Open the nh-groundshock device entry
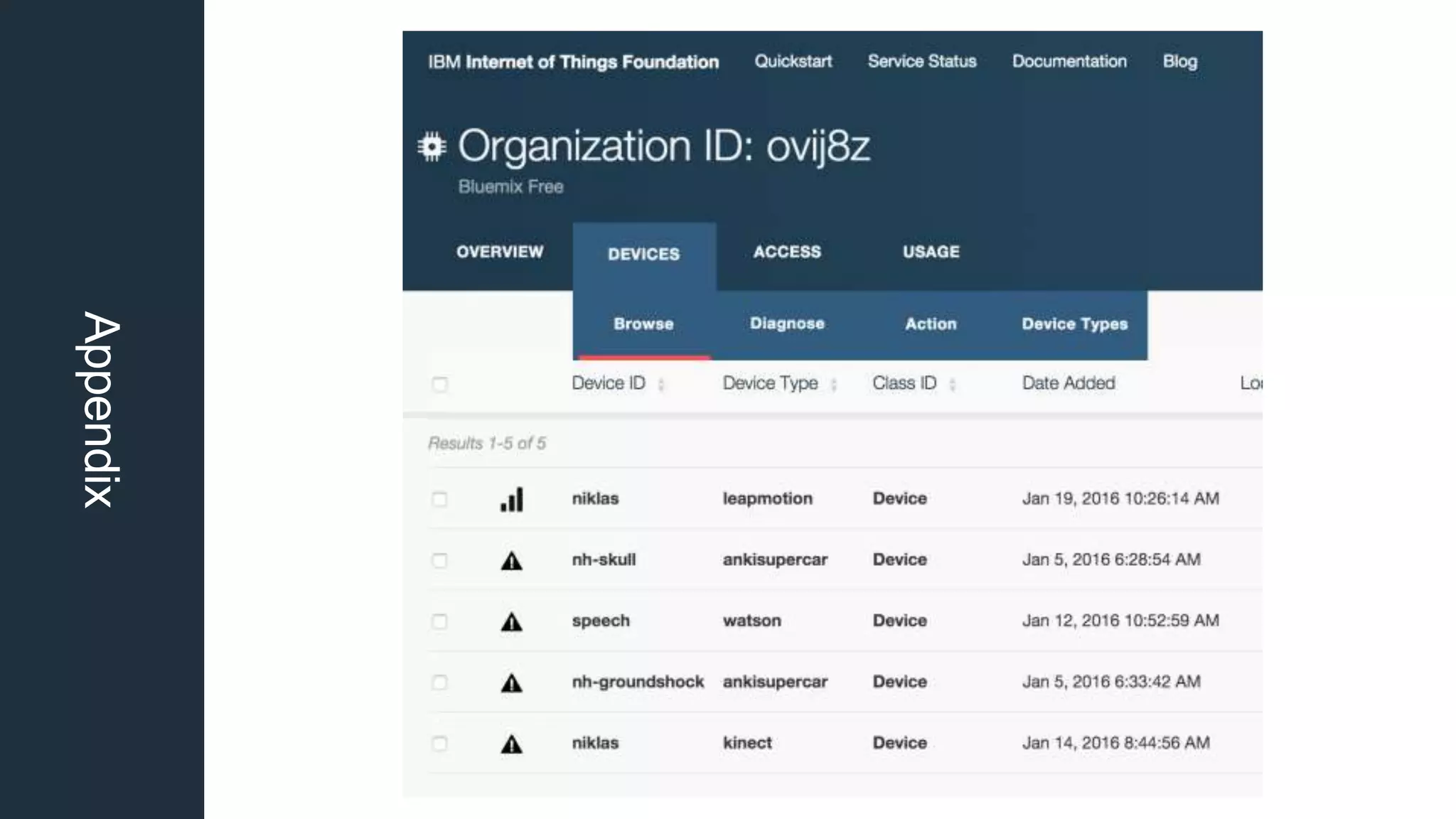The image size is (1456, 819). 638,682
